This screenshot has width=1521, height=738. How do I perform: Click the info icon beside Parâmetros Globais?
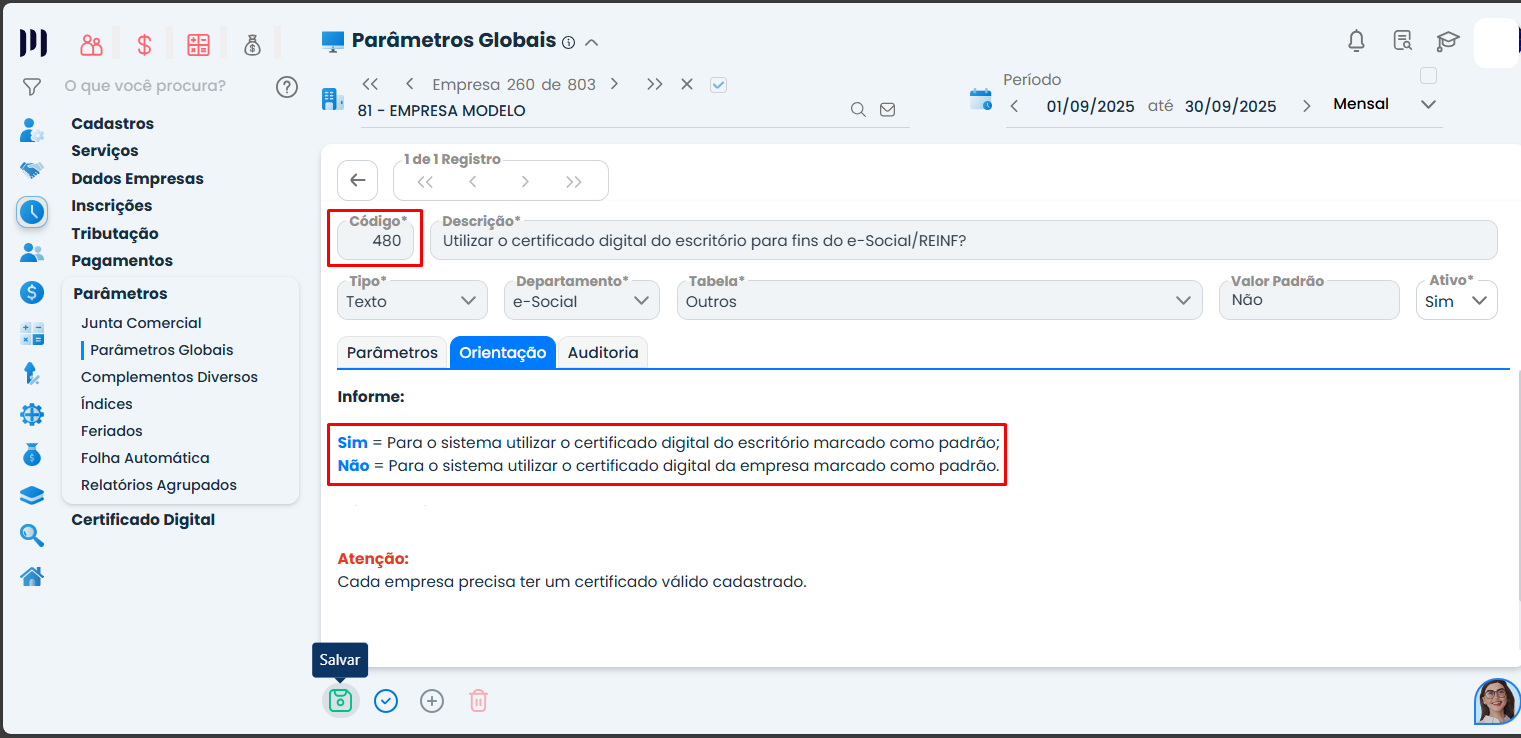[568, 42]
